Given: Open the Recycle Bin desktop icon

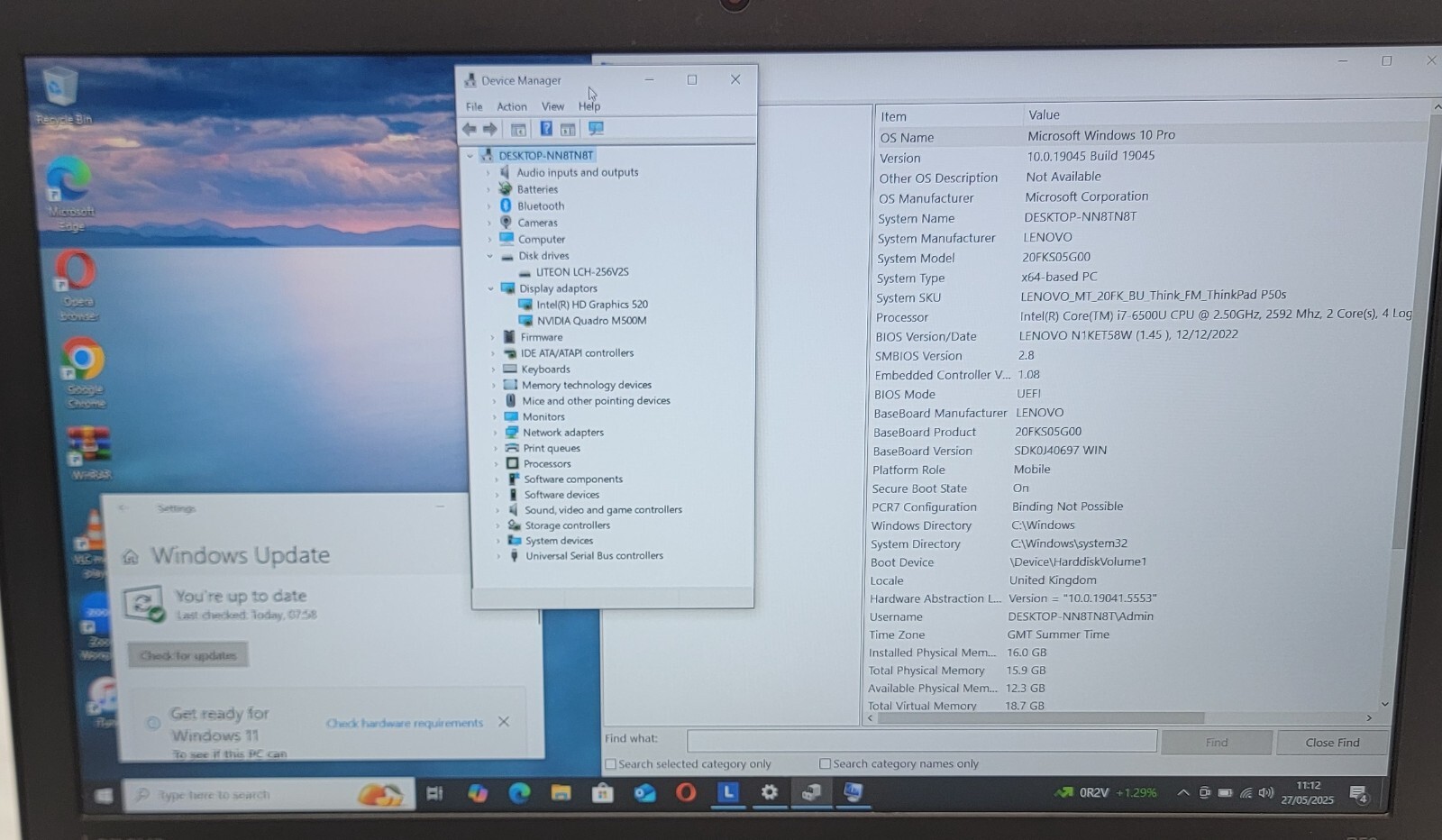Looking at the screenshot, I should 62,95.
